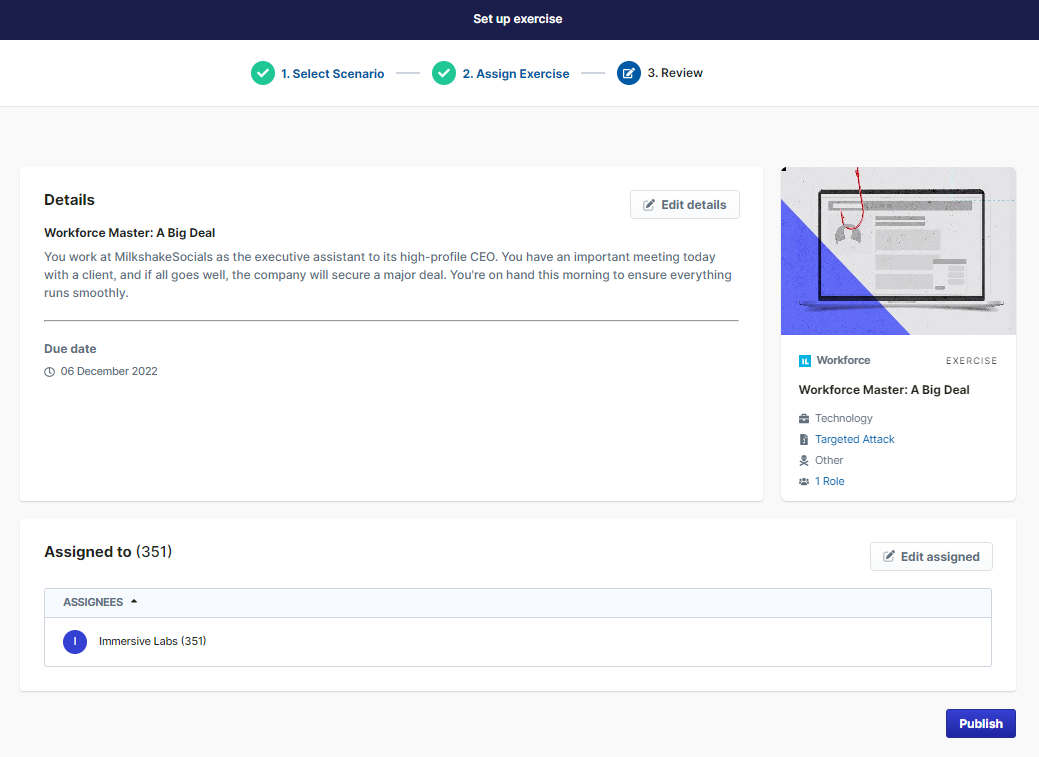Click the green checkmark for Select Scenario step
1039x757 pixels.
pyautogui.click(x=262, y=73)
